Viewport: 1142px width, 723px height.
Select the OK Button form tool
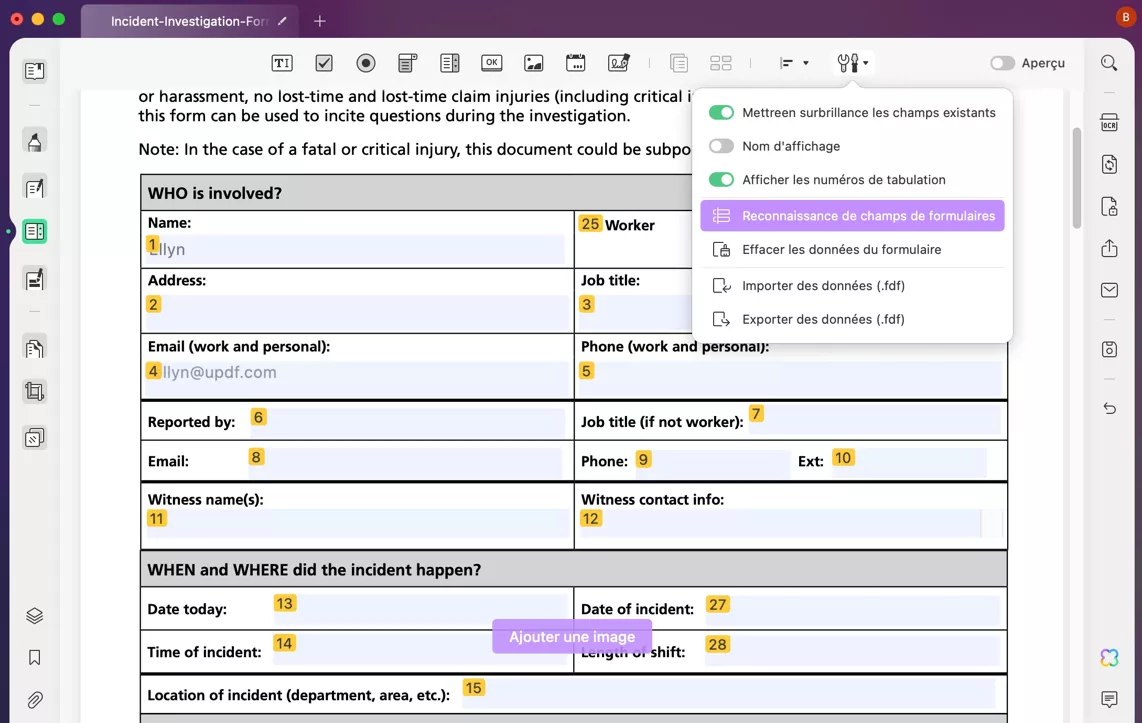pyautogui.click(x=491, y=63)
